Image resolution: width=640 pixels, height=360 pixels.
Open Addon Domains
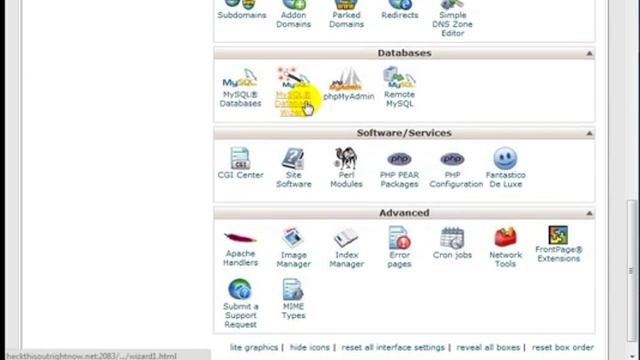coord(293,14)
